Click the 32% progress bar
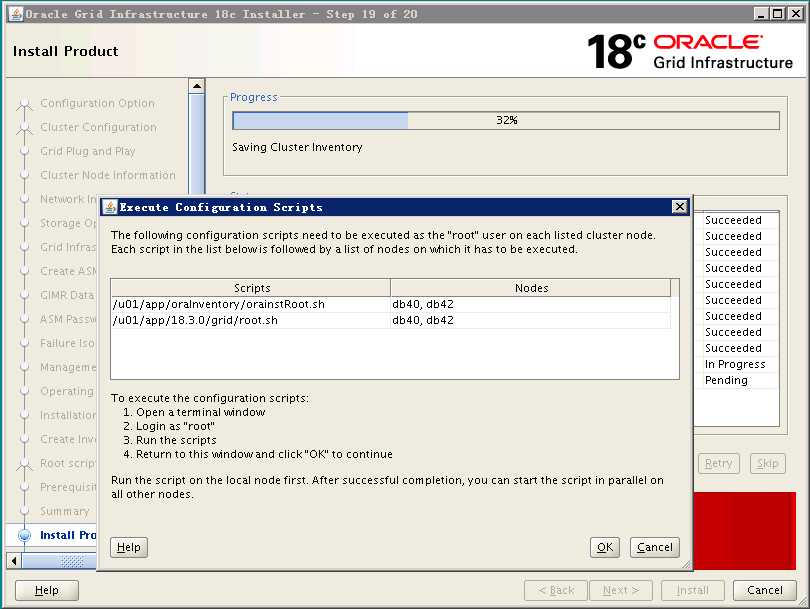 point(506,120)
